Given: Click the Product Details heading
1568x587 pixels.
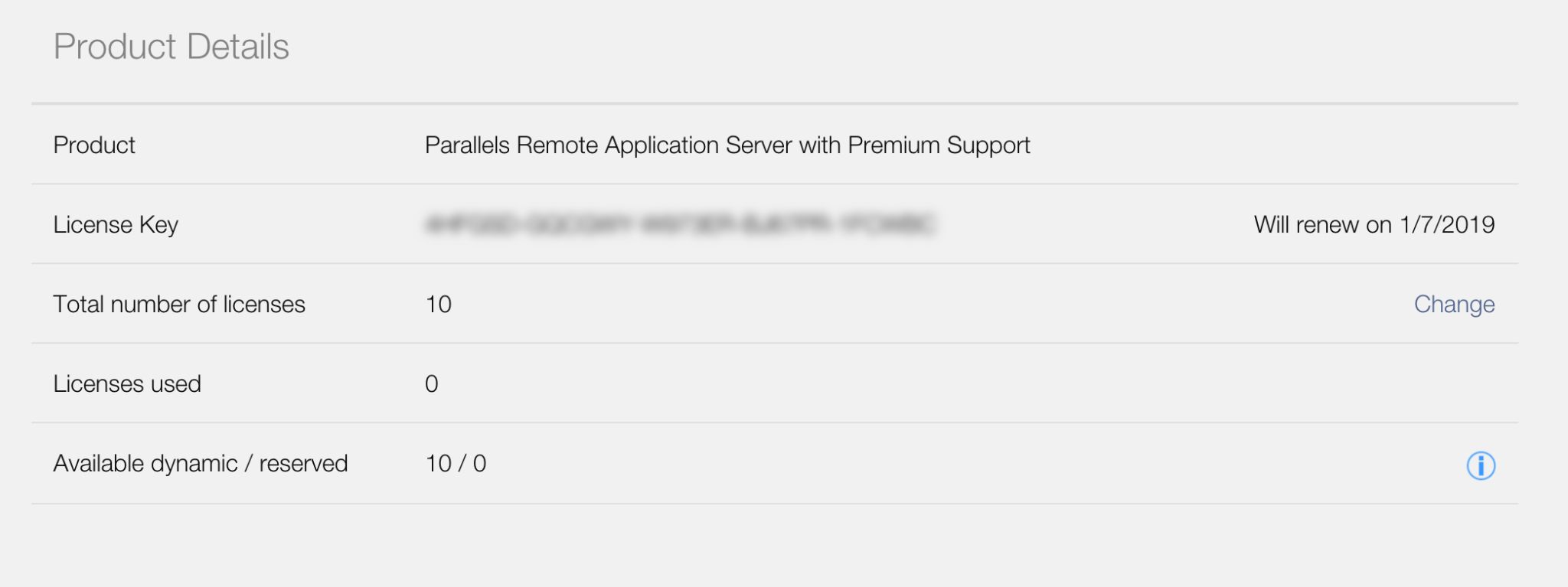Looking at the screenshot, I should point(171,47).
